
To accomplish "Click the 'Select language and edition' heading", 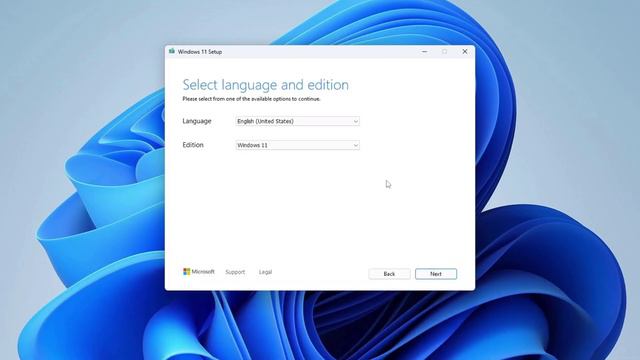I will pyautogui.click(x=266, y=85).
